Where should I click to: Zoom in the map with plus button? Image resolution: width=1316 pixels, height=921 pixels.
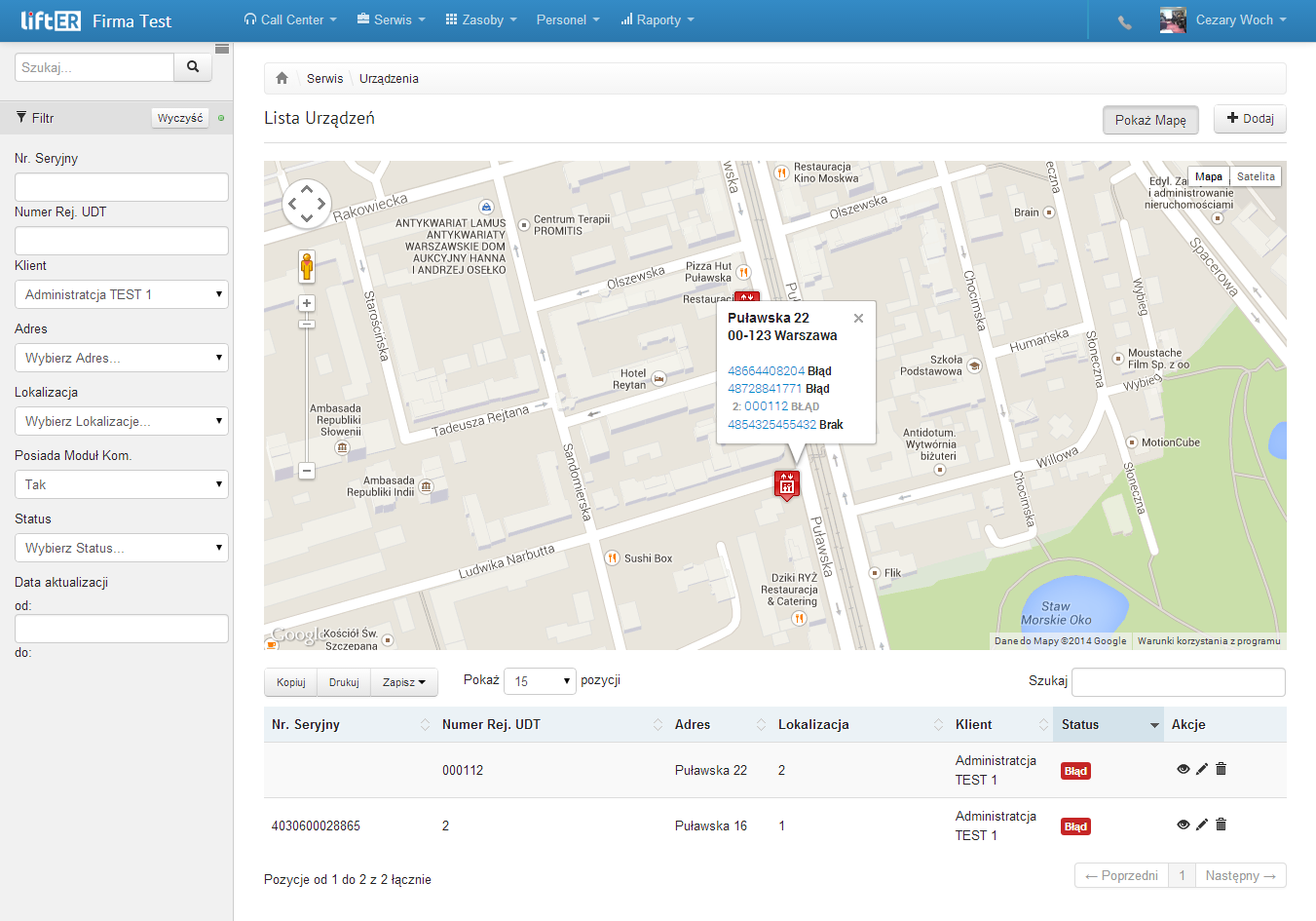[307, 303]
